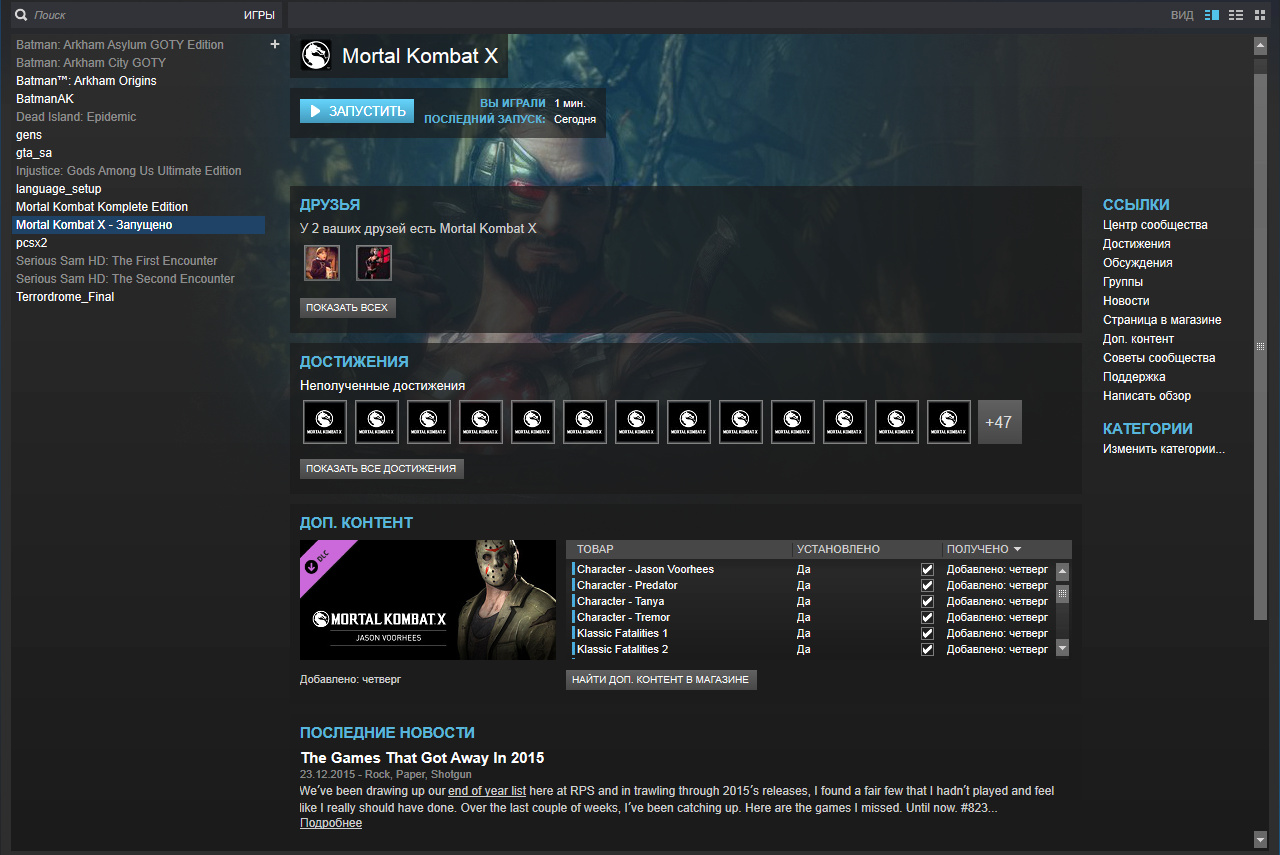Select Klassic Fatalities 1 DLC row

811,633
